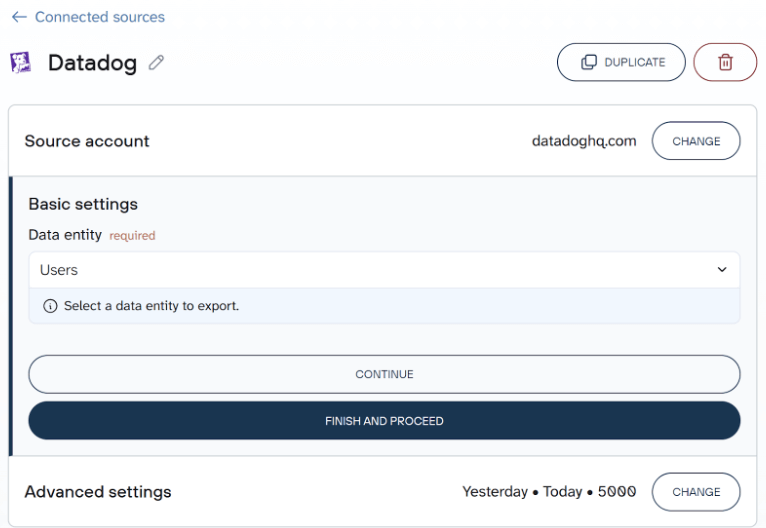Open the Data entity dropdown
This screenshot has height=528, width=766.
tap(384, 270)
